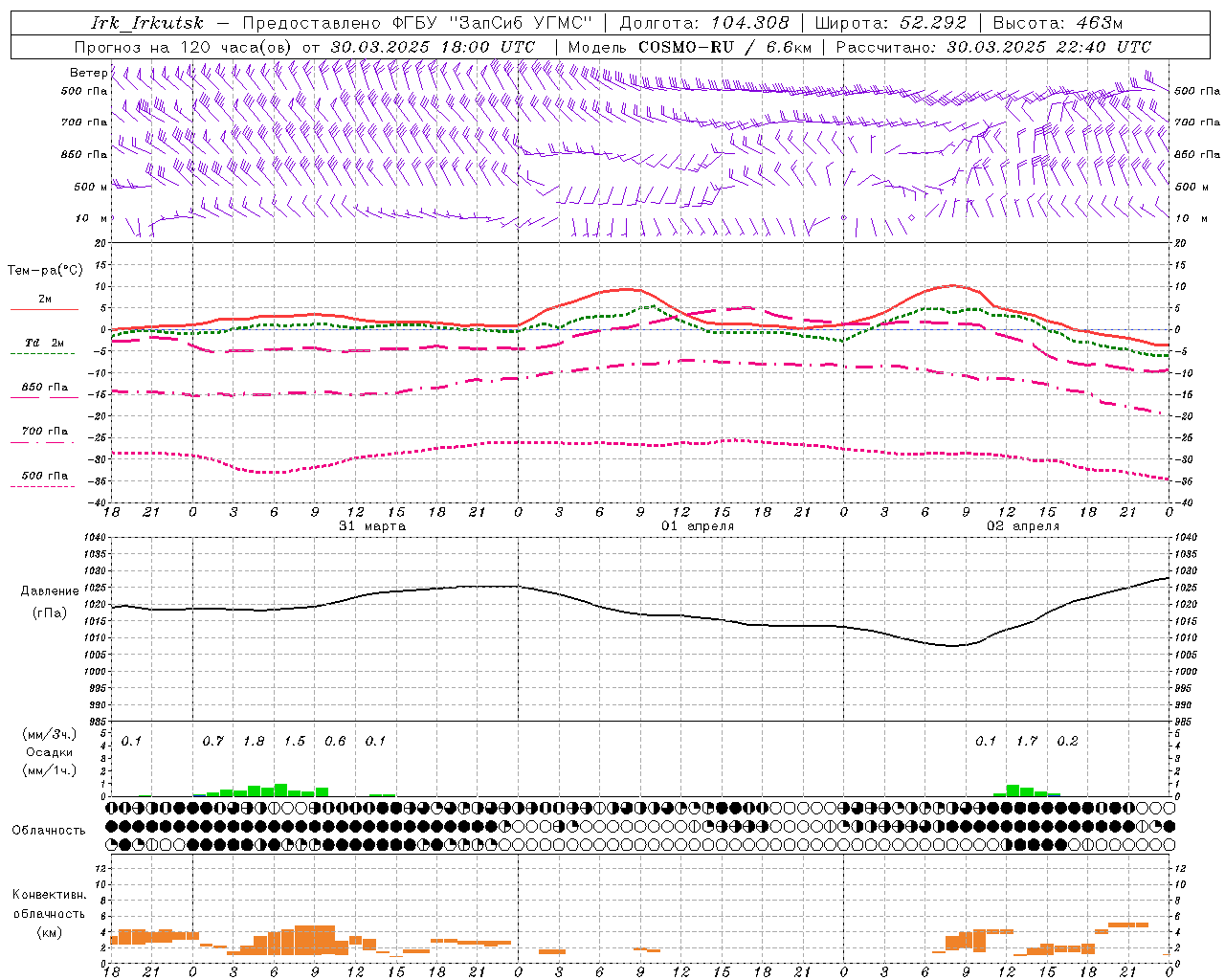This screenshot has width=1225, height=980.
Task: Click the 500 гПа temperature legend entry
Action: (45, 476)
